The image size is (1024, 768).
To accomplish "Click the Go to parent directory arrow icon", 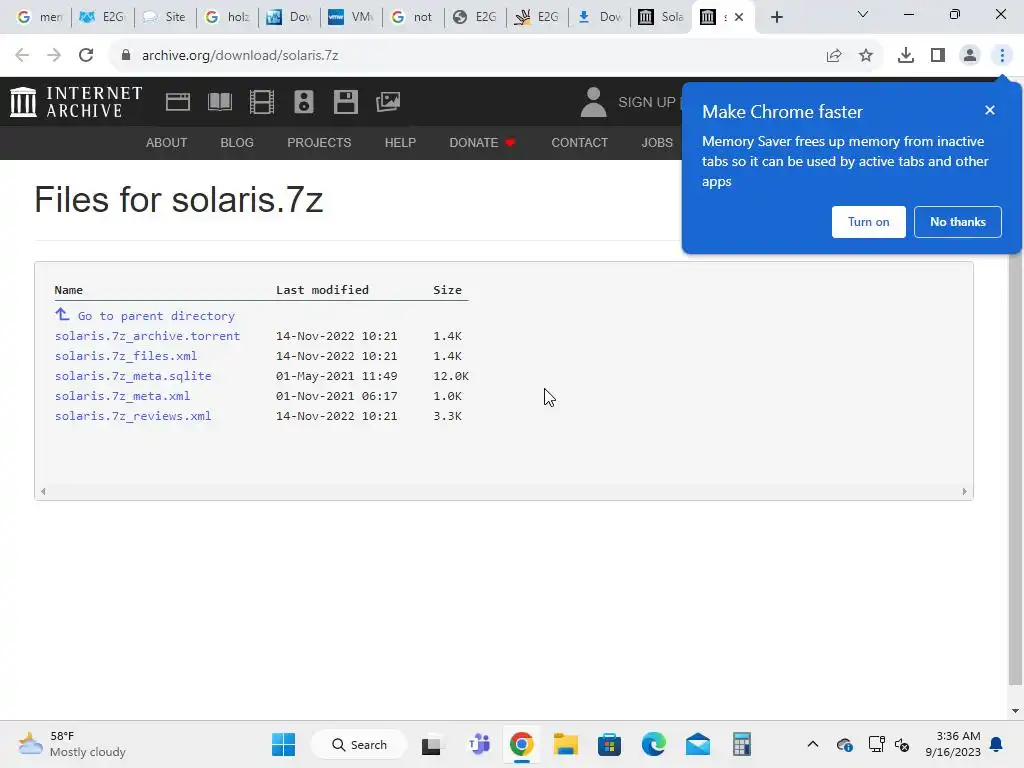I will (62, 315).
